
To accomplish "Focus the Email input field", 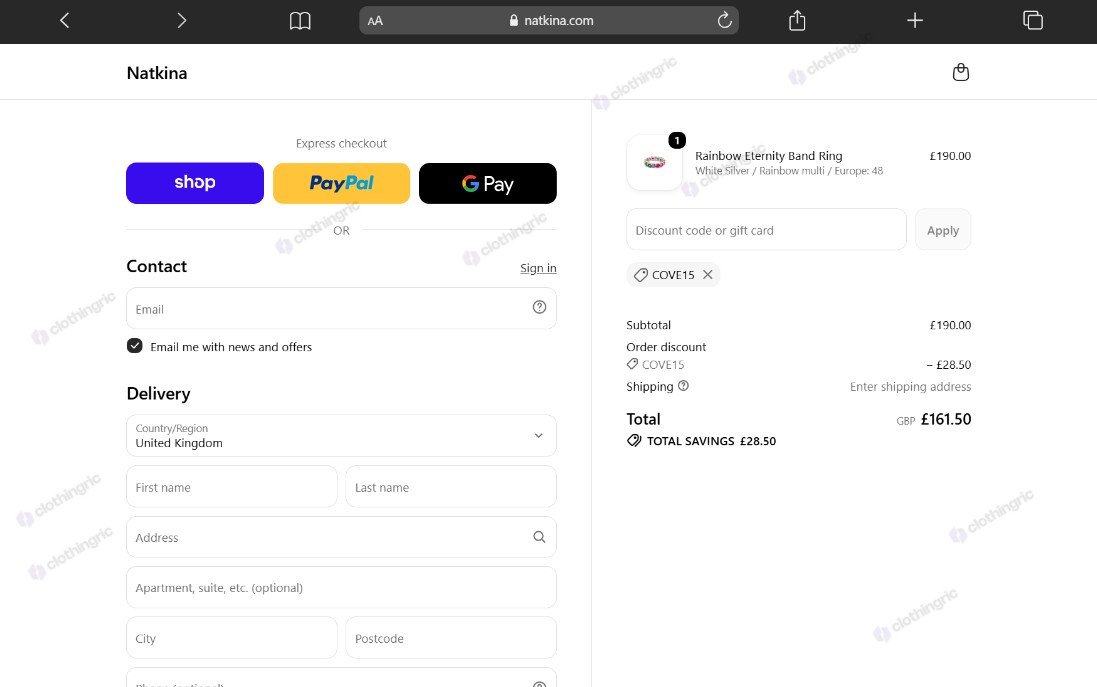I will 341,309.
